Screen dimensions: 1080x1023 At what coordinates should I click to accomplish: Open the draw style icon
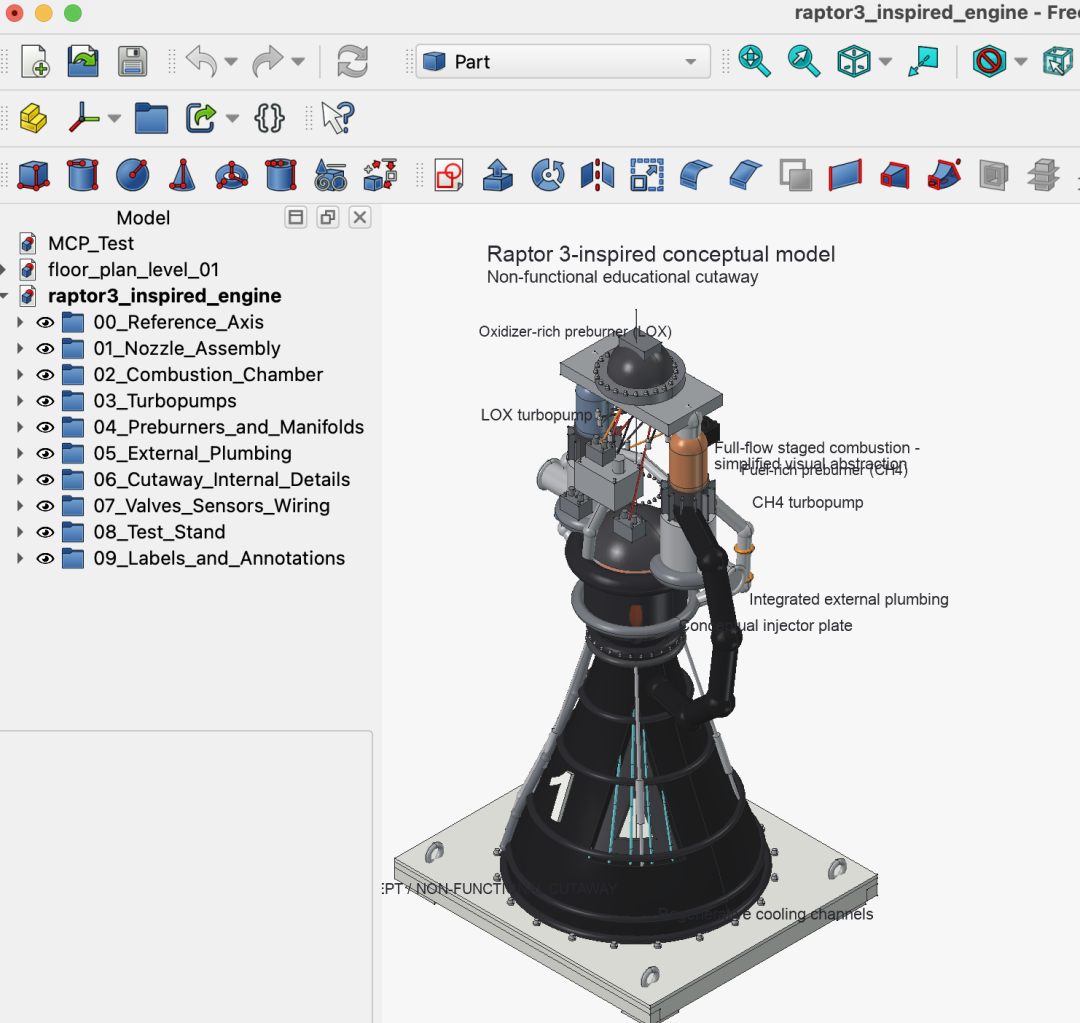pos(989,61)
